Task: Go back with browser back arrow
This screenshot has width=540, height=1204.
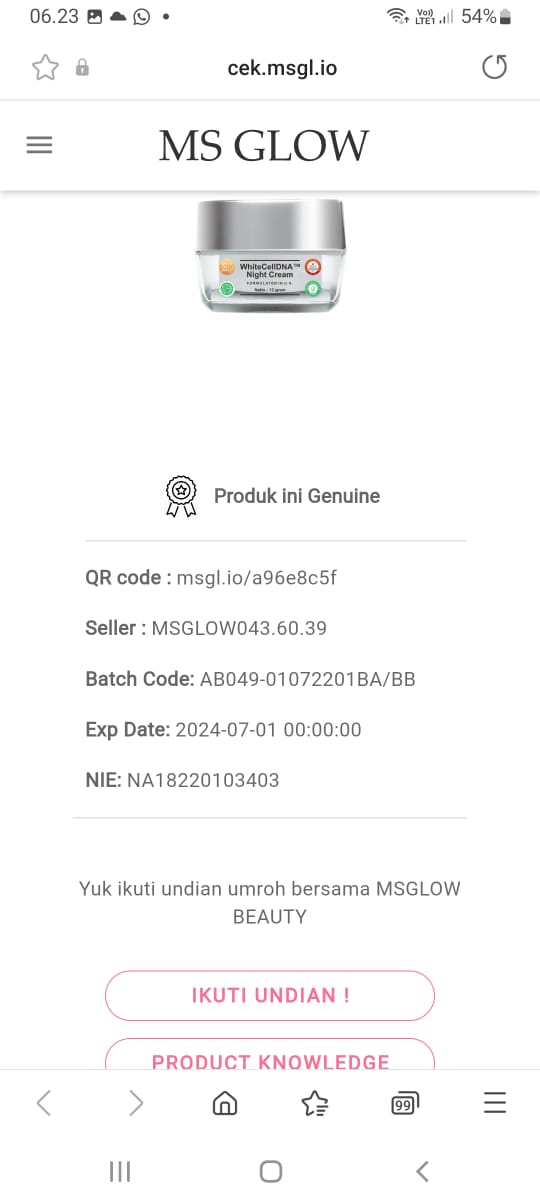Action: click(x=44, y=1103)
